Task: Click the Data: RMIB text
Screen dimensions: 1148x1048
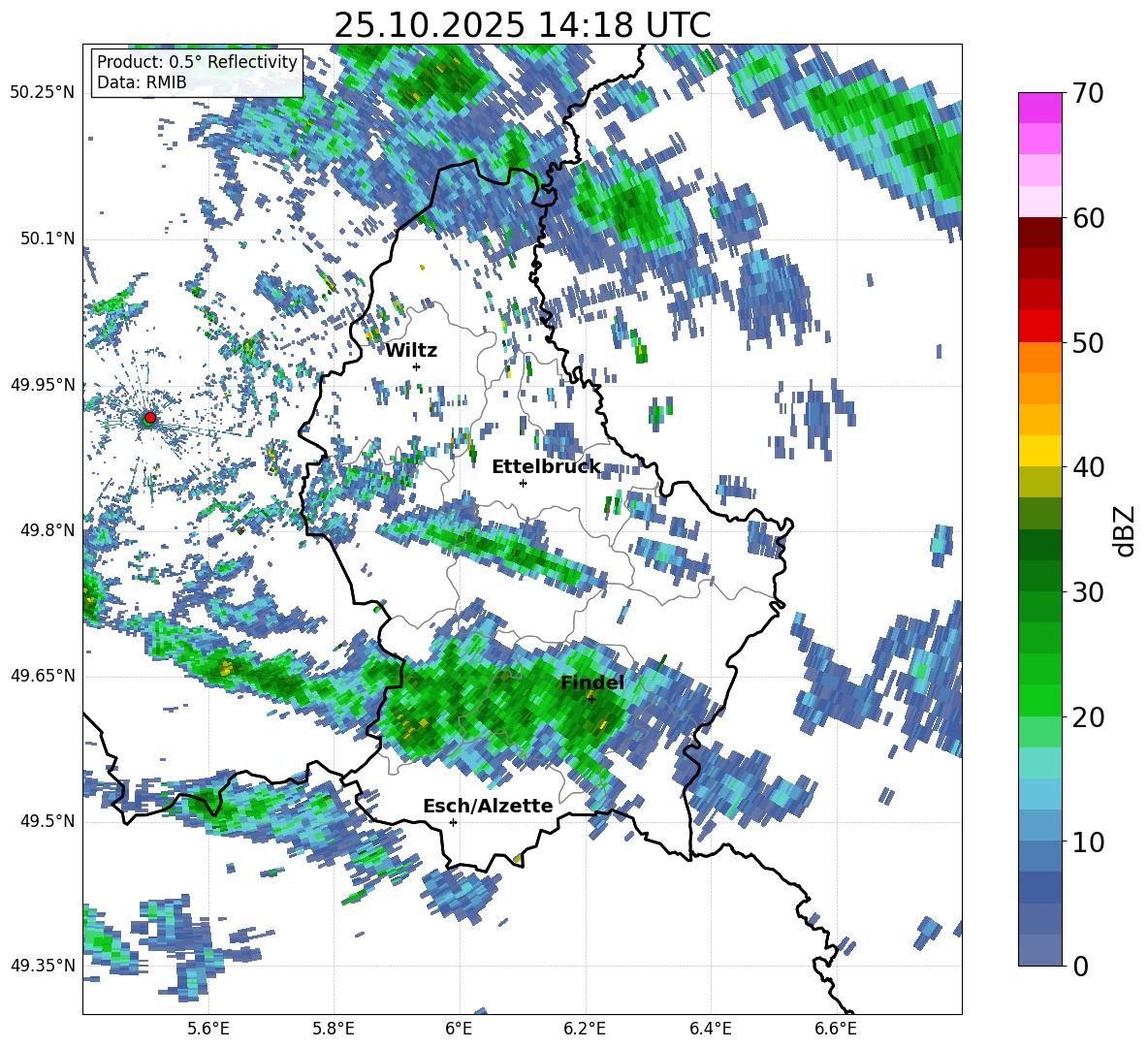Action: (142, 82)
